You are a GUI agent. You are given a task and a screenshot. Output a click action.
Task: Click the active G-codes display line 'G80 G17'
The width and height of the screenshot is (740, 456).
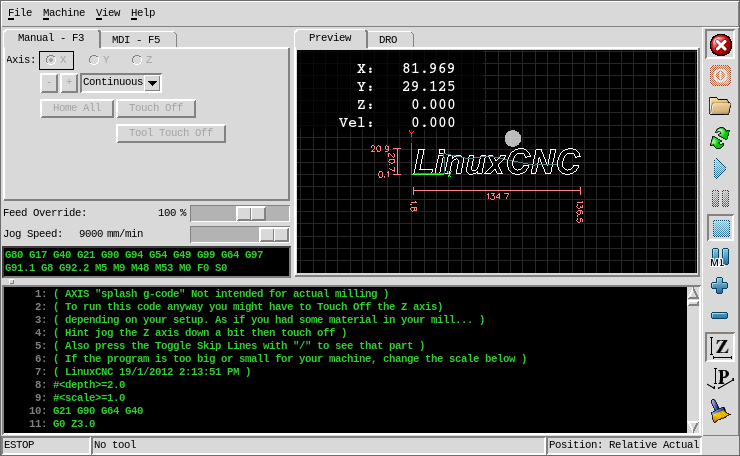(x=134, y=255)
